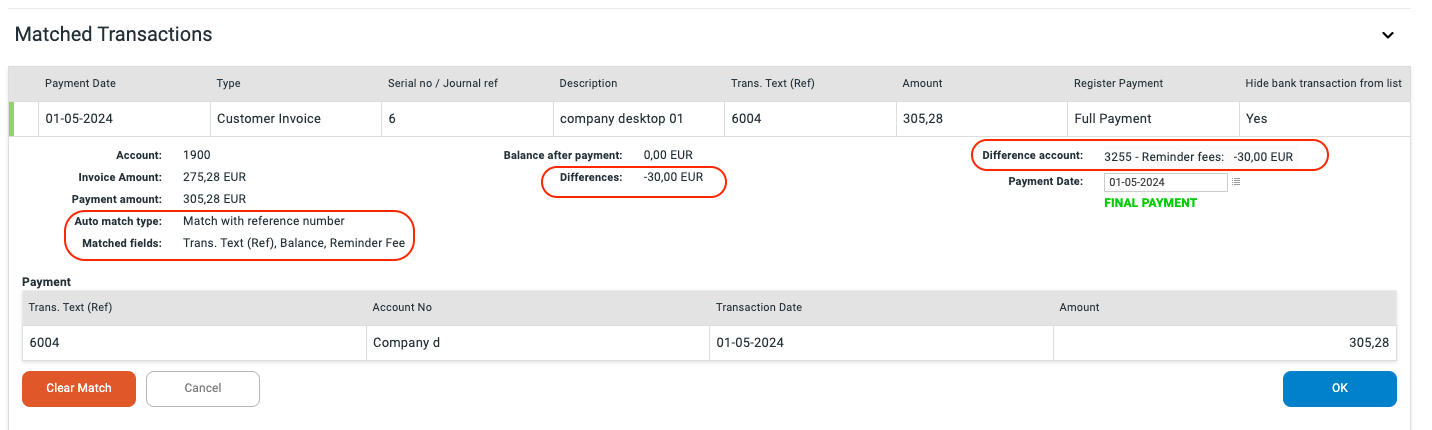The height and width of the screenshot is (430, 1432).
Task: Click the Description column header
Action: coord(588,83)
